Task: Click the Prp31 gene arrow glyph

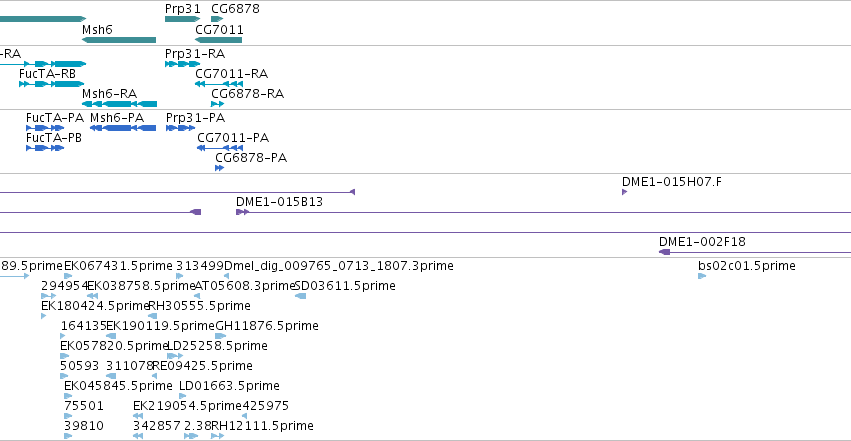Action: (182, 19)
